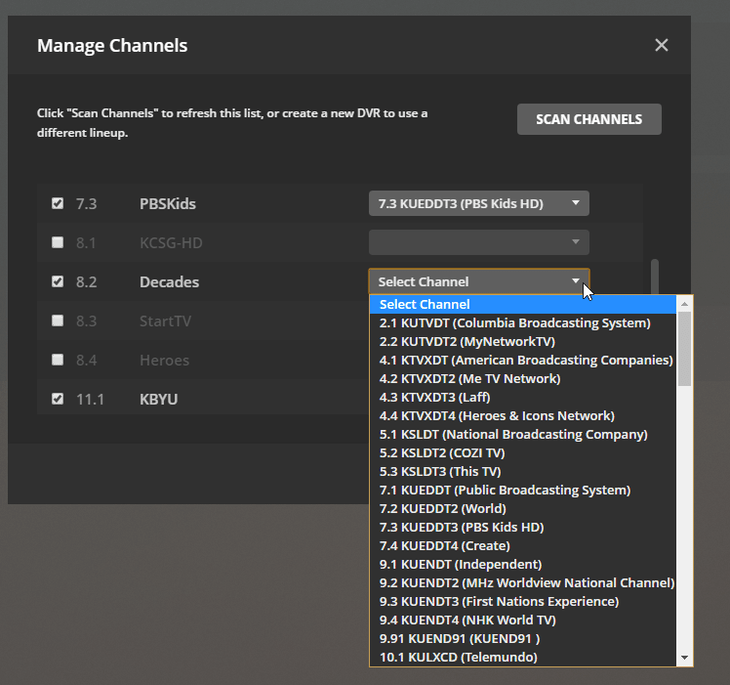This screenshot has width=730, height=685.
Task: Select 9.3 KUENDT3 (First Nations Experience)
Action: coord(523,602)
